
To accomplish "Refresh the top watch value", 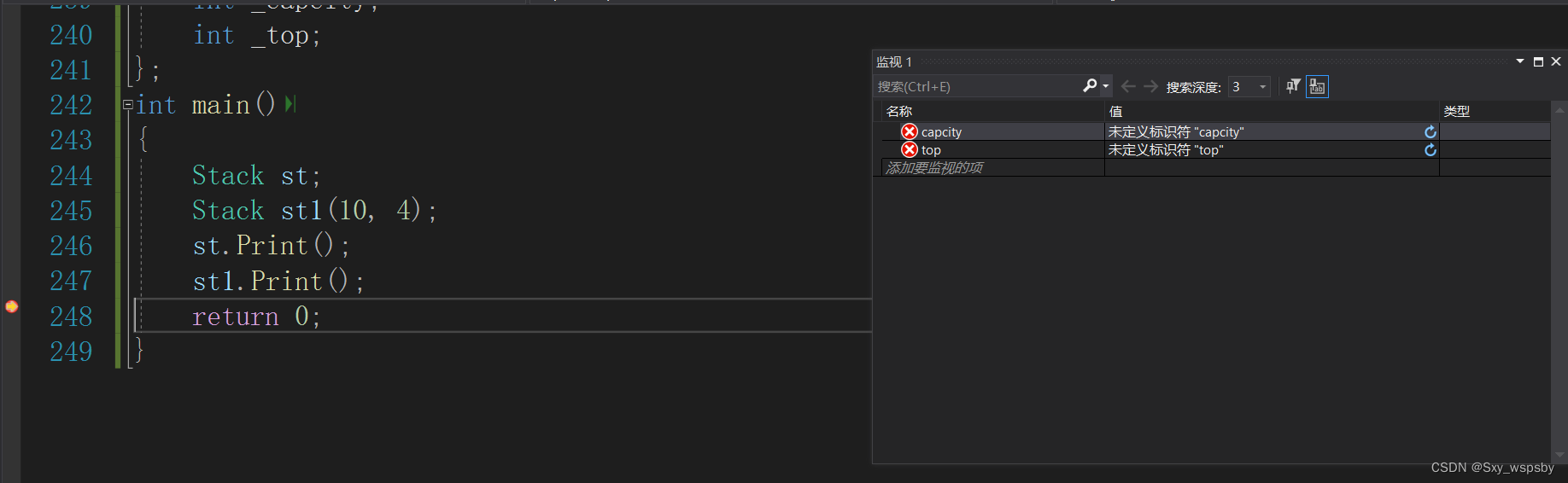I will point(1431,150).
